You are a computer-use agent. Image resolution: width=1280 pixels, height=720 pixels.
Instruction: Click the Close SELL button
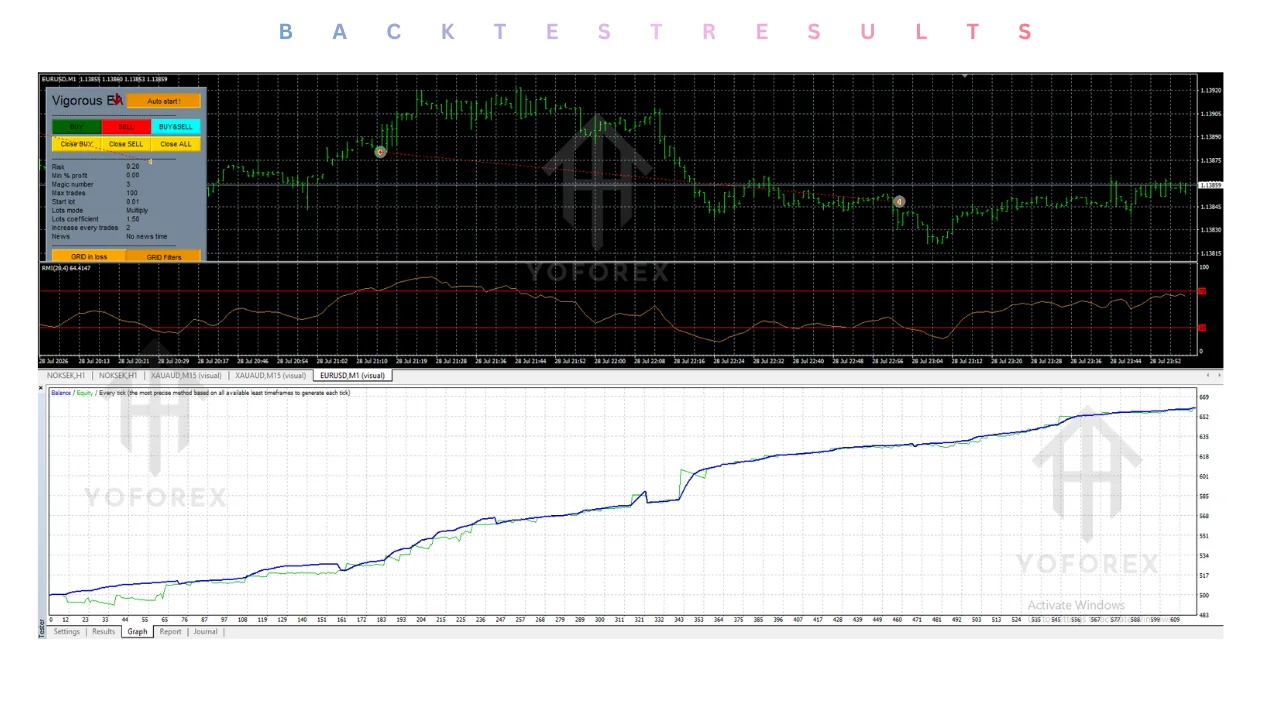[x=126, y=144]
